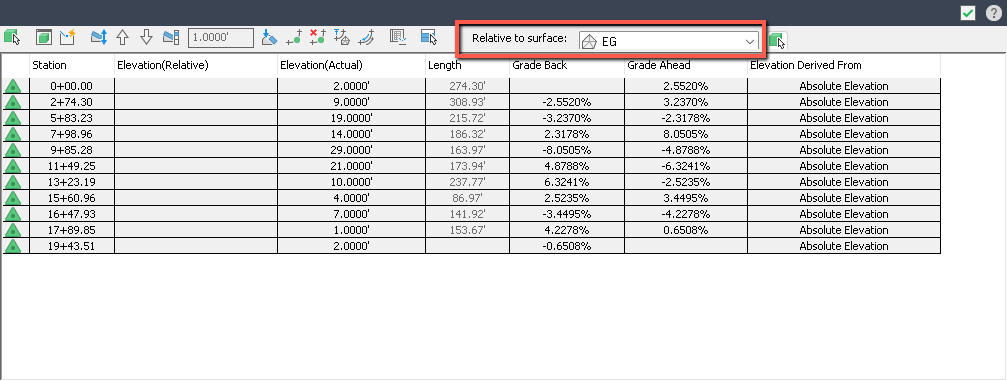Image resolution: width=1007 pixels, height=381 pixels.
Task: Click Insert Elevation Point icon
Action: 293,38
